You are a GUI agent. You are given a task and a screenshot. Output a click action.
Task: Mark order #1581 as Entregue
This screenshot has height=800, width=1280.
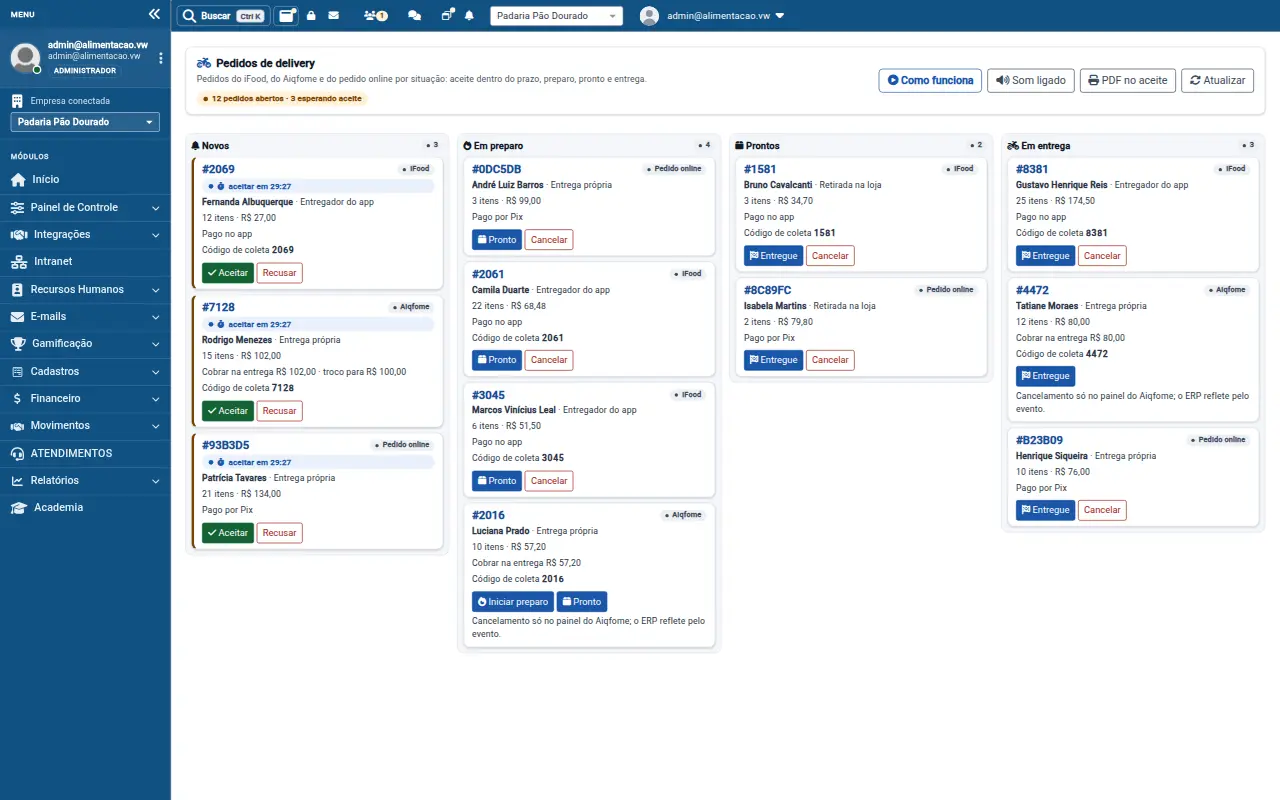[x=774, y=256]
